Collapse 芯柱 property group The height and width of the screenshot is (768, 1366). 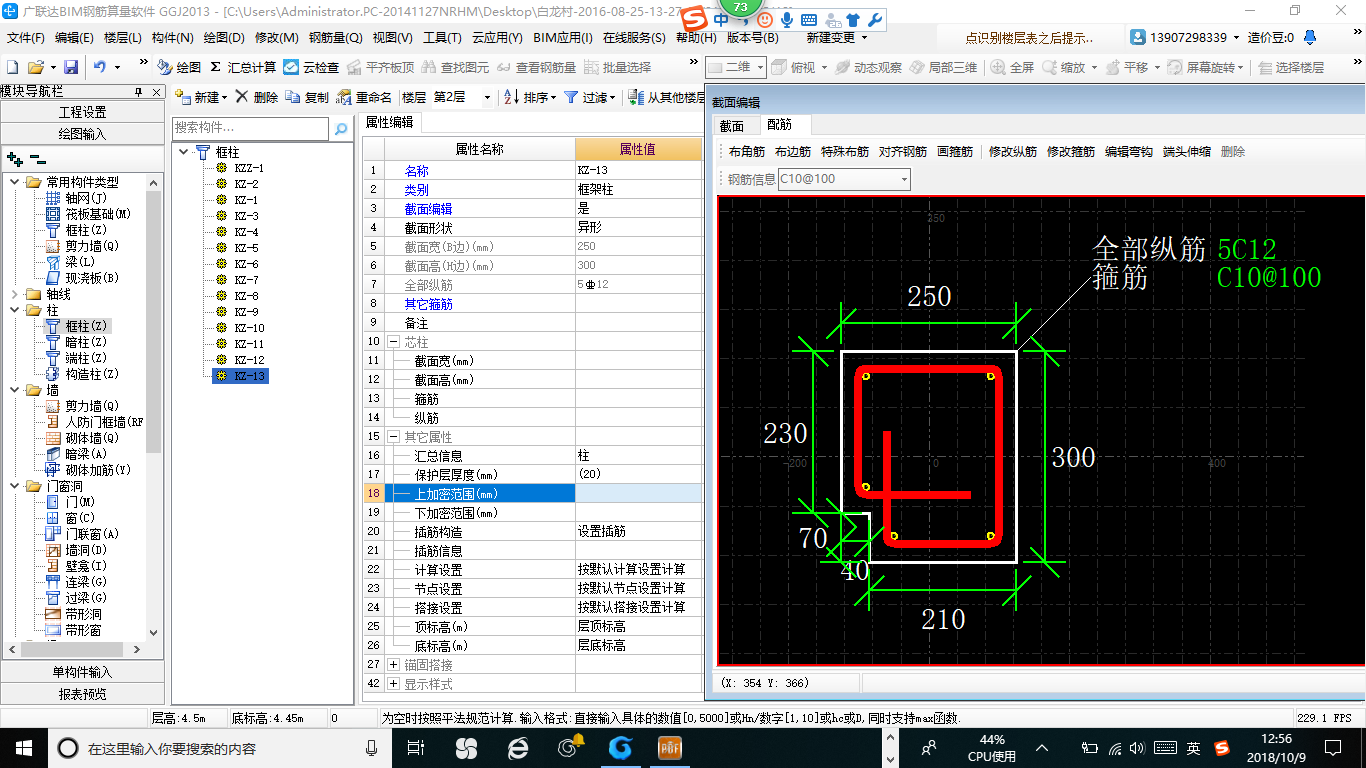tap(393, 342)
